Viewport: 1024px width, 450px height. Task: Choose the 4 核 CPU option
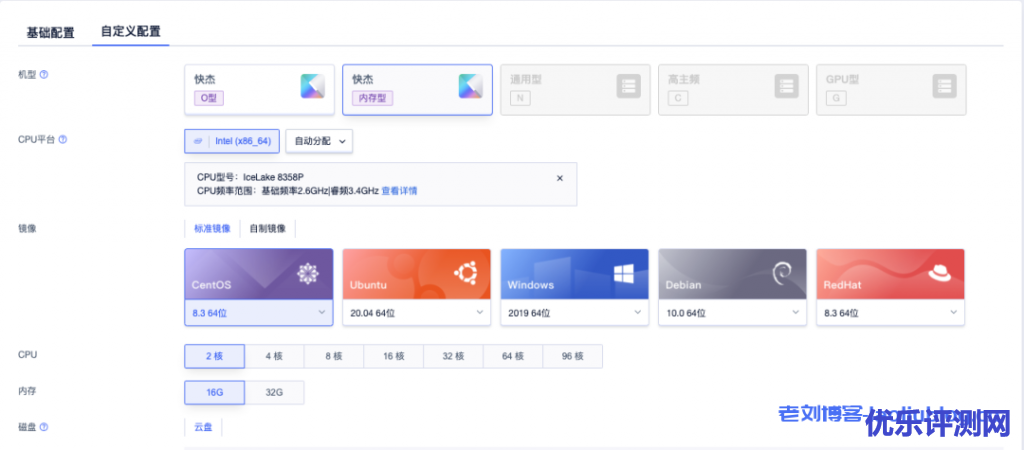(274, 357)
